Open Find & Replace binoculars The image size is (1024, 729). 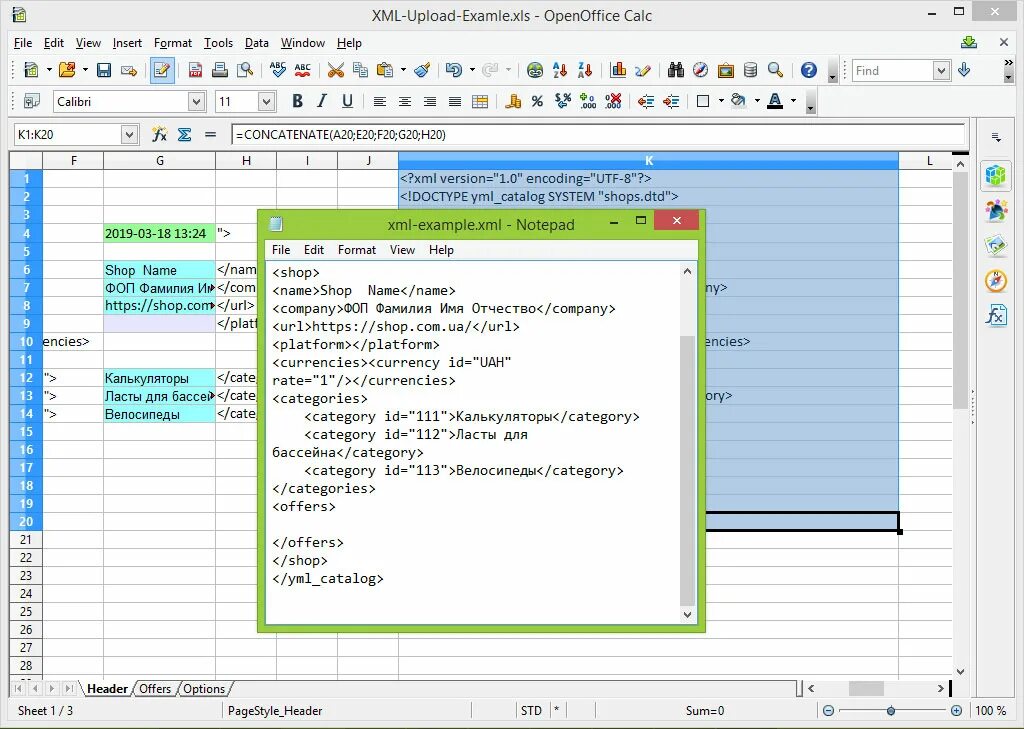click(x=675, y=70)
